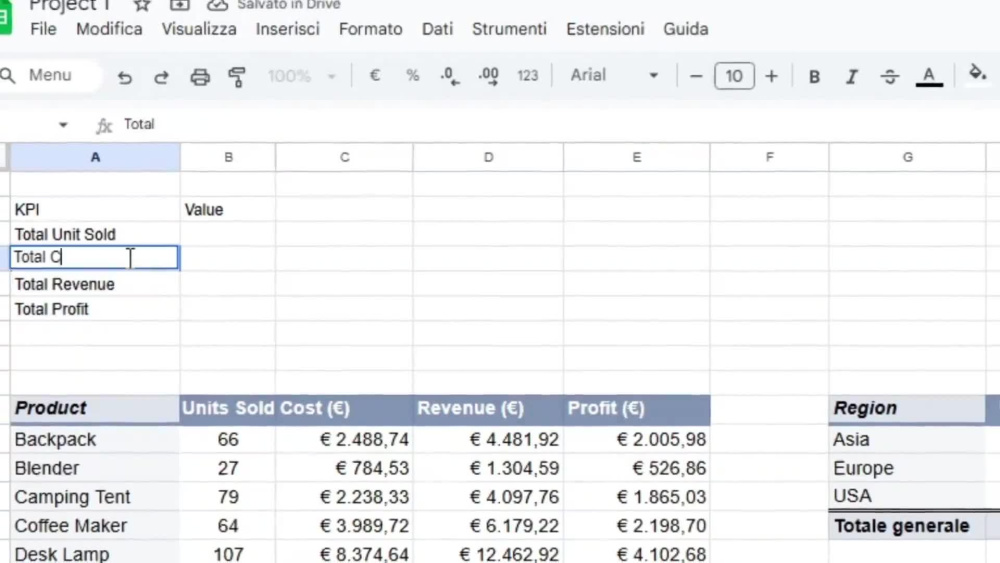
Task: Star the Project document
Action: (142, 5)
